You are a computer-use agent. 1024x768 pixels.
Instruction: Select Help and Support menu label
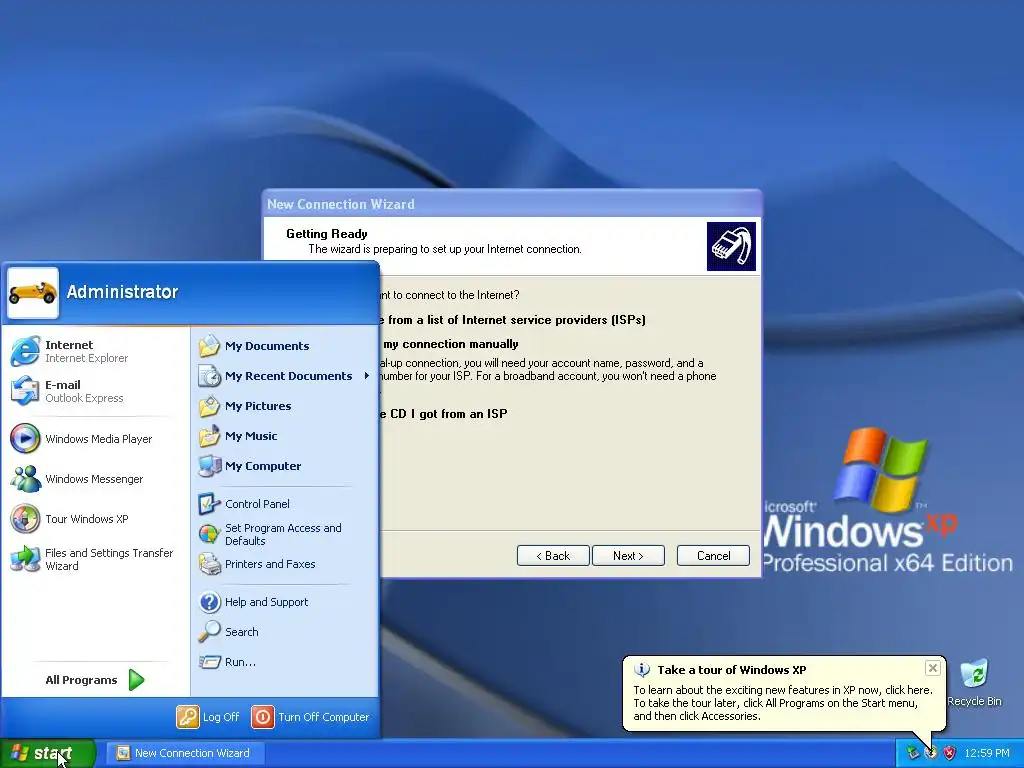pyautogui.click(x=266, y=602)
